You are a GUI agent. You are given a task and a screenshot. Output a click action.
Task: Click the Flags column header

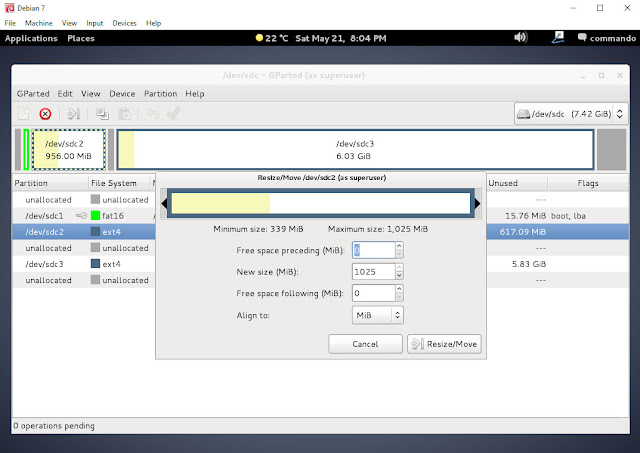click(x=588, y=183)
